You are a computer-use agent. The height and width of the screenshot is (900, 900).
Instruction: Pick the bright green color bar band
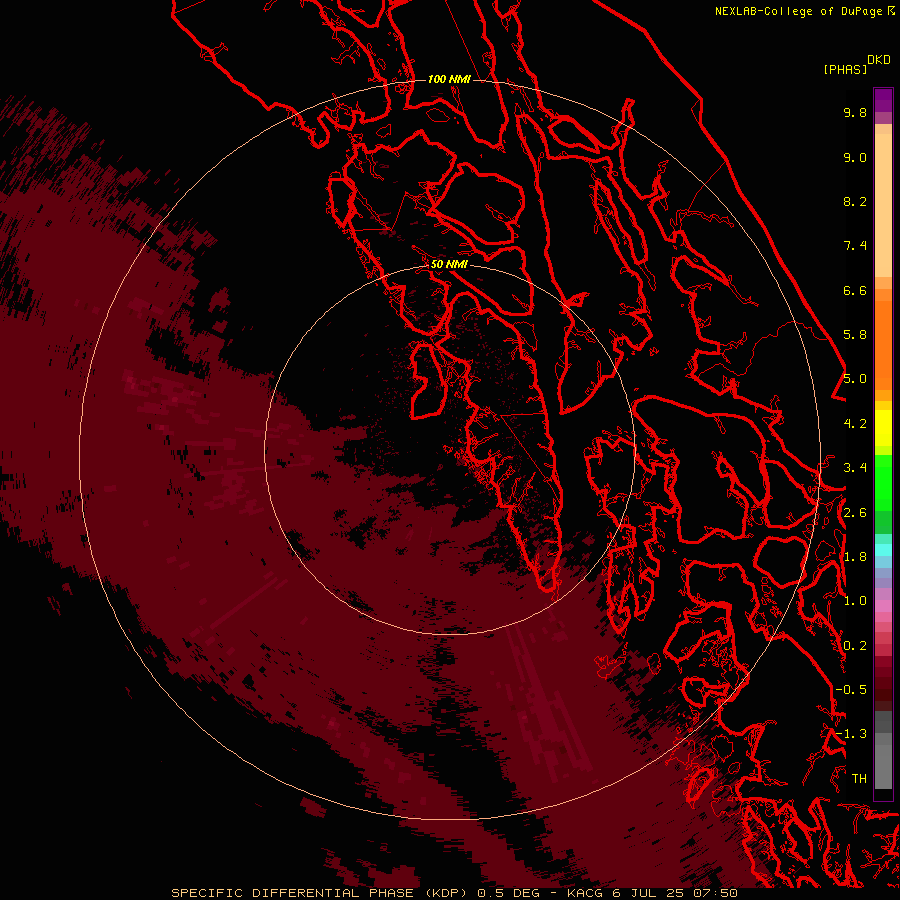click(x=883, y=482)
